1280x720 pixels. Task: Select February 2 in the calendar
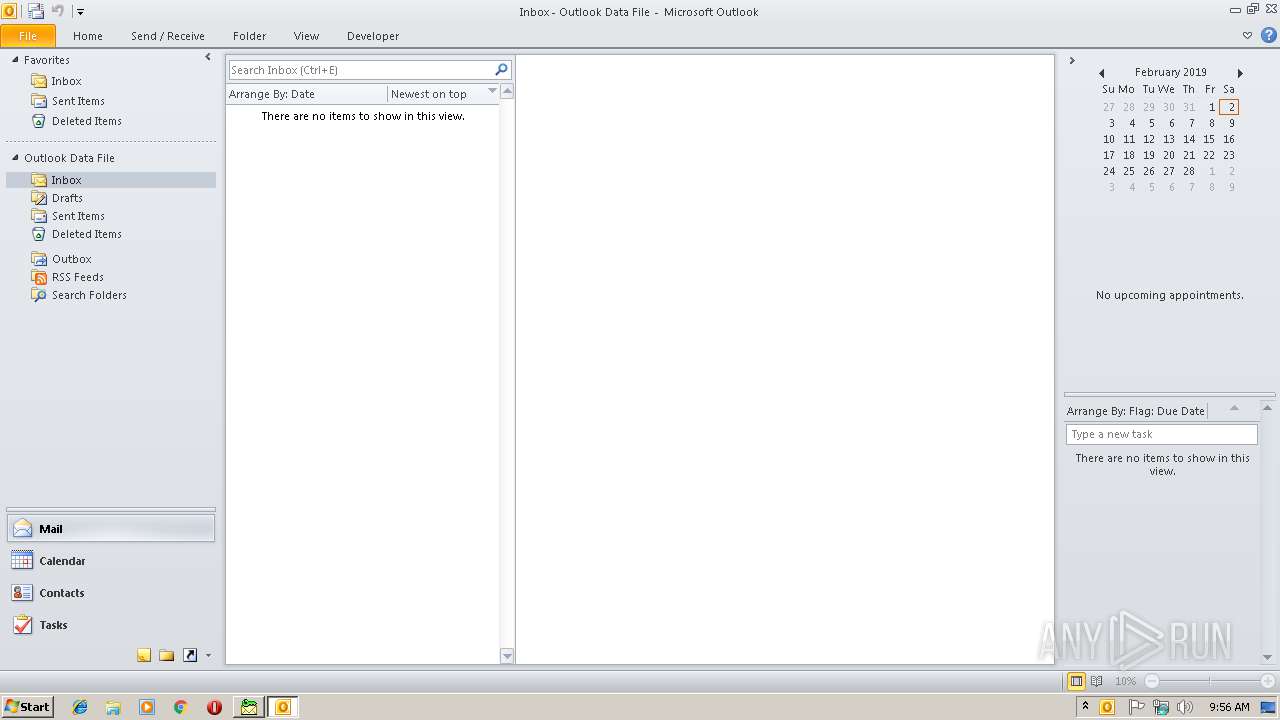pos(1231,107)
